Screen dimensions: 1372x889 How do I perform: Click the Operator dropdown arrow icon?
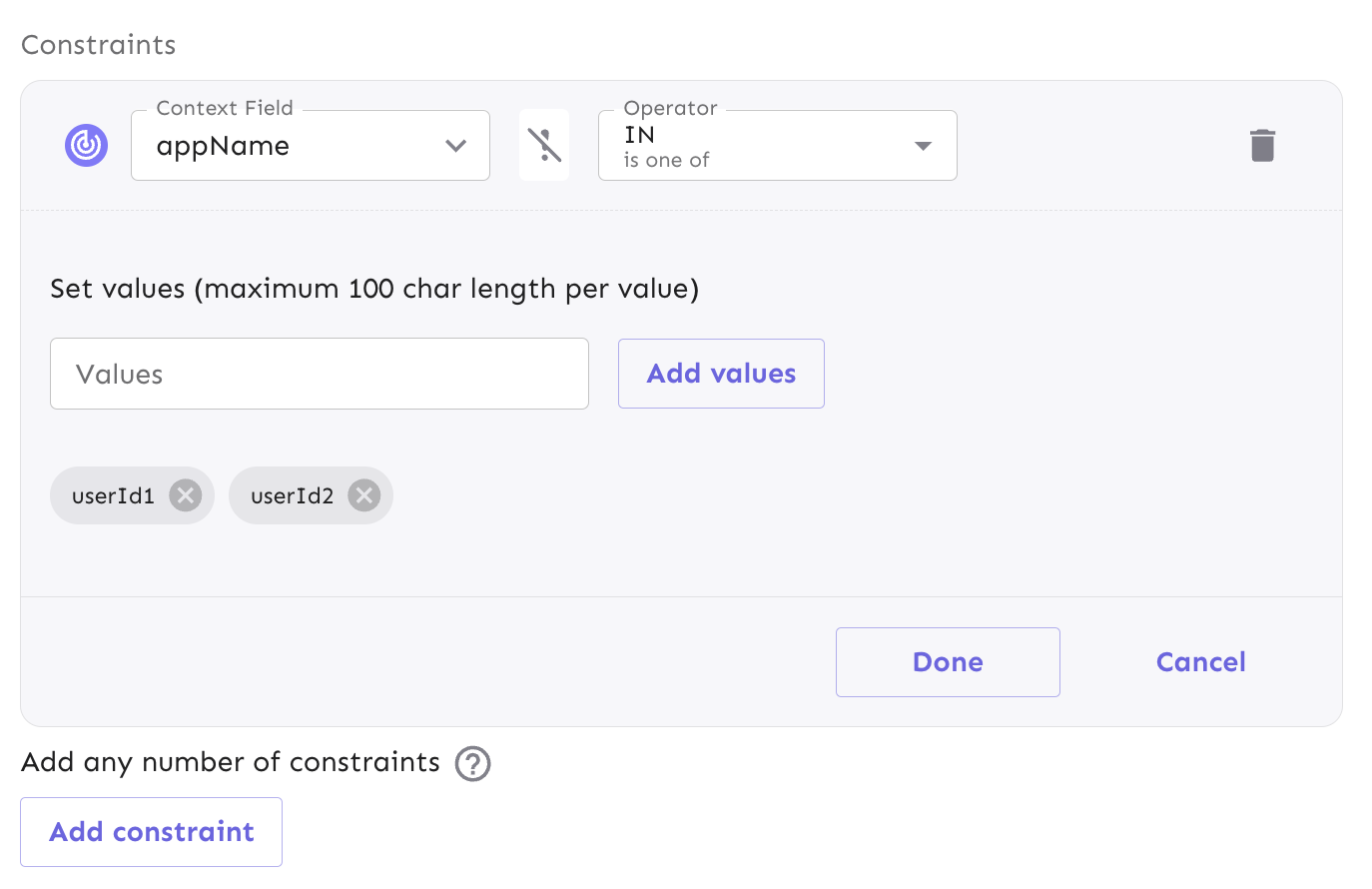pos(922,145)
